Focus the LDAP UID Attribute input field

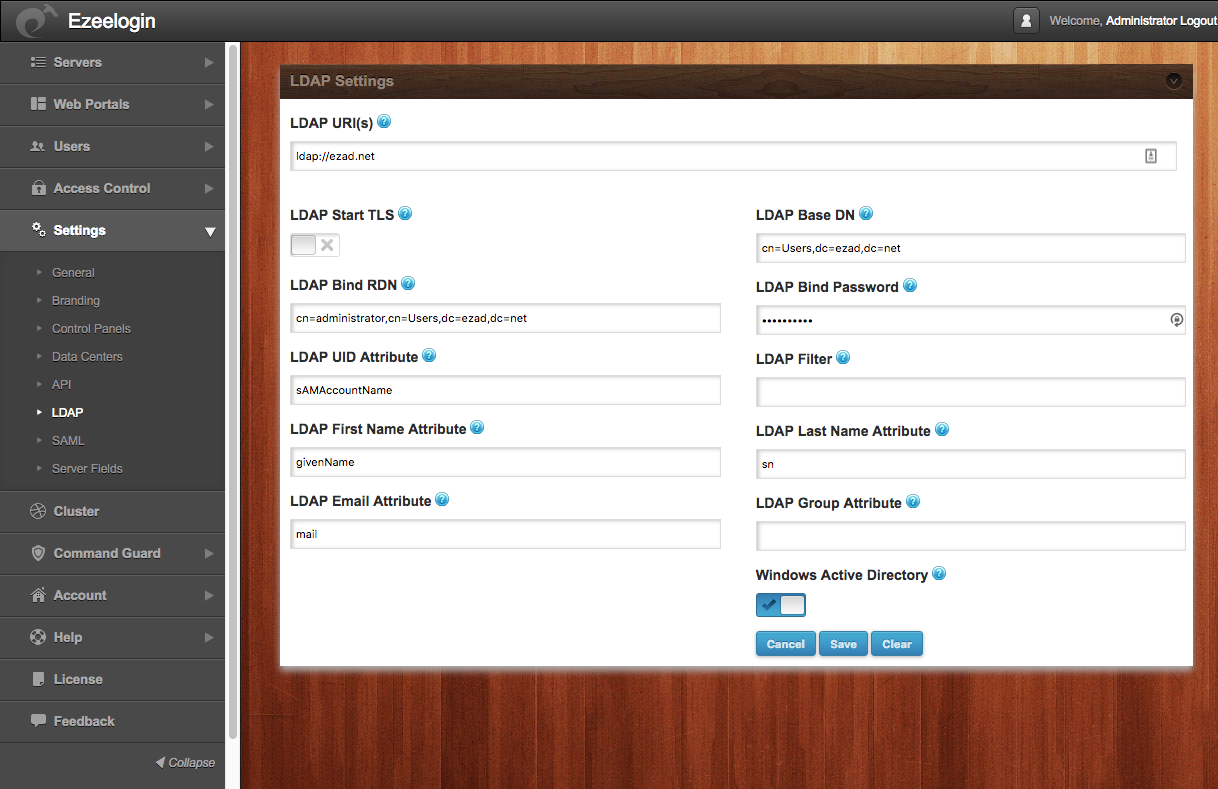click(x=505, y=390)
